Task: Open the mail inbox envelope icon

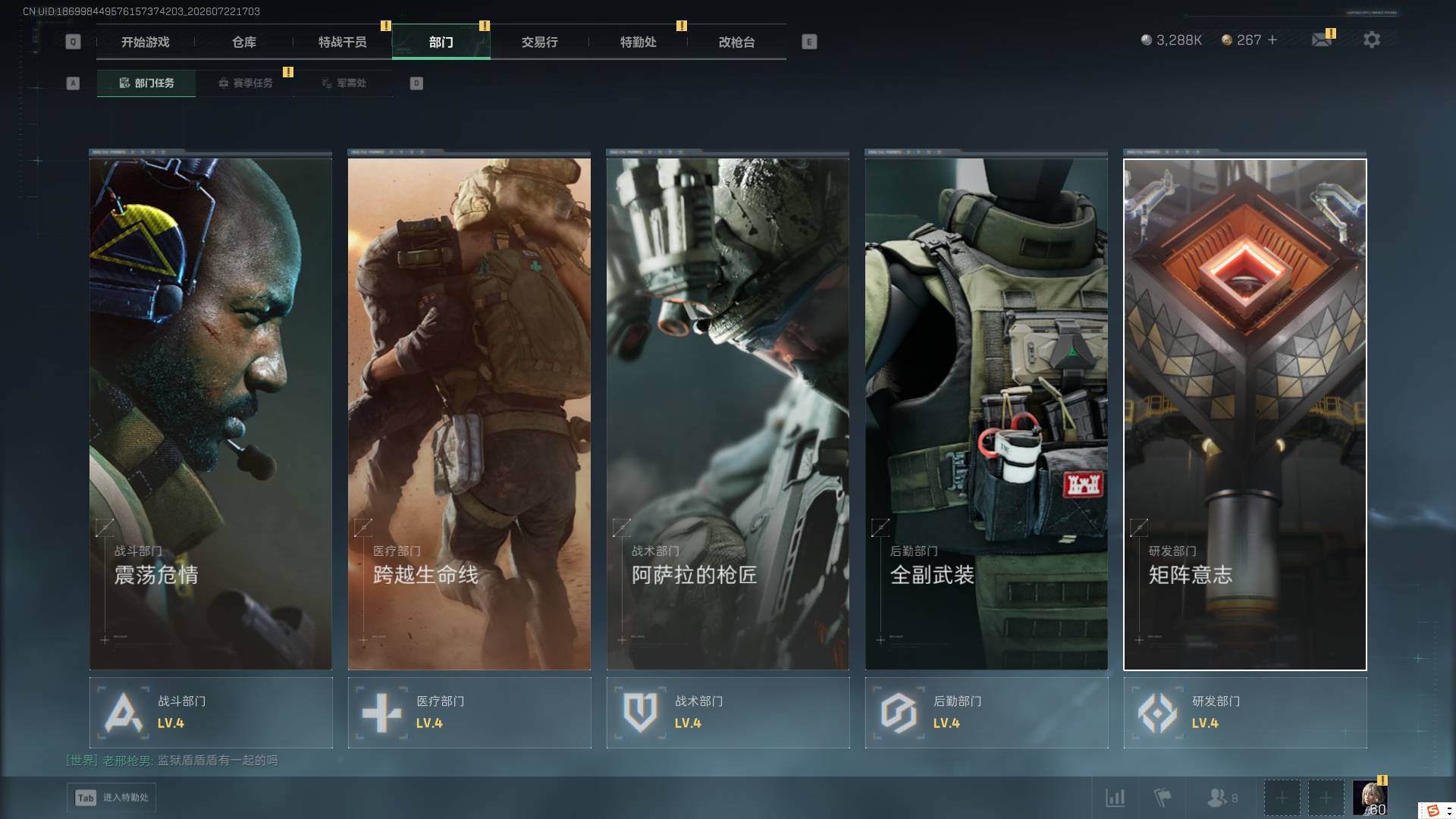Action: (x=1322, y=39)
